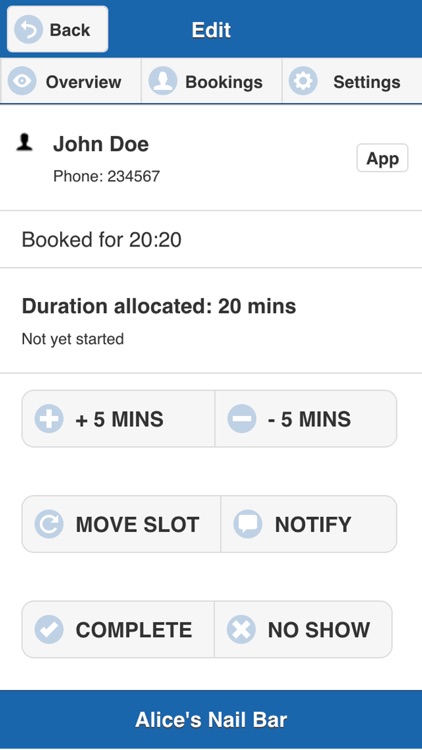Click the person icon beside Bookings

(163, 81)
